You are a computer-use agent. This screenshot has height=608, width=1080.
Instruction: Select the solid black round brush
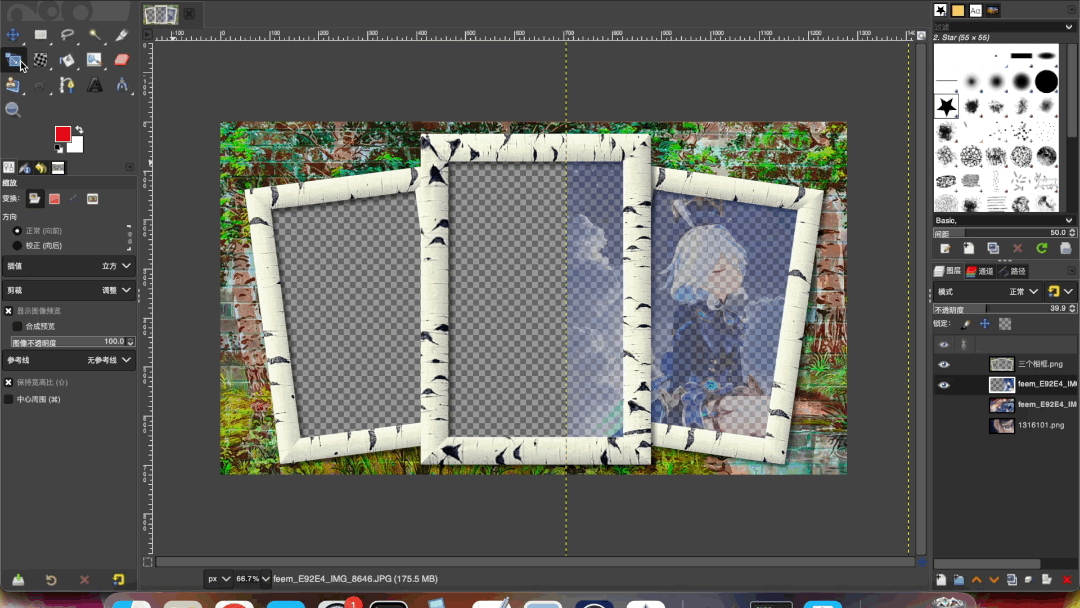(1046, 81)
